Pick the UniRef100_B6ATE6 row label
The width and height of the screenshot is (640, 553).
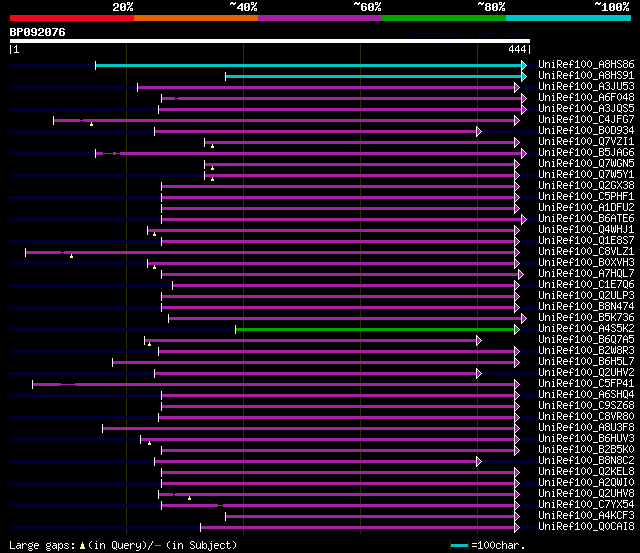click(586, 219)
